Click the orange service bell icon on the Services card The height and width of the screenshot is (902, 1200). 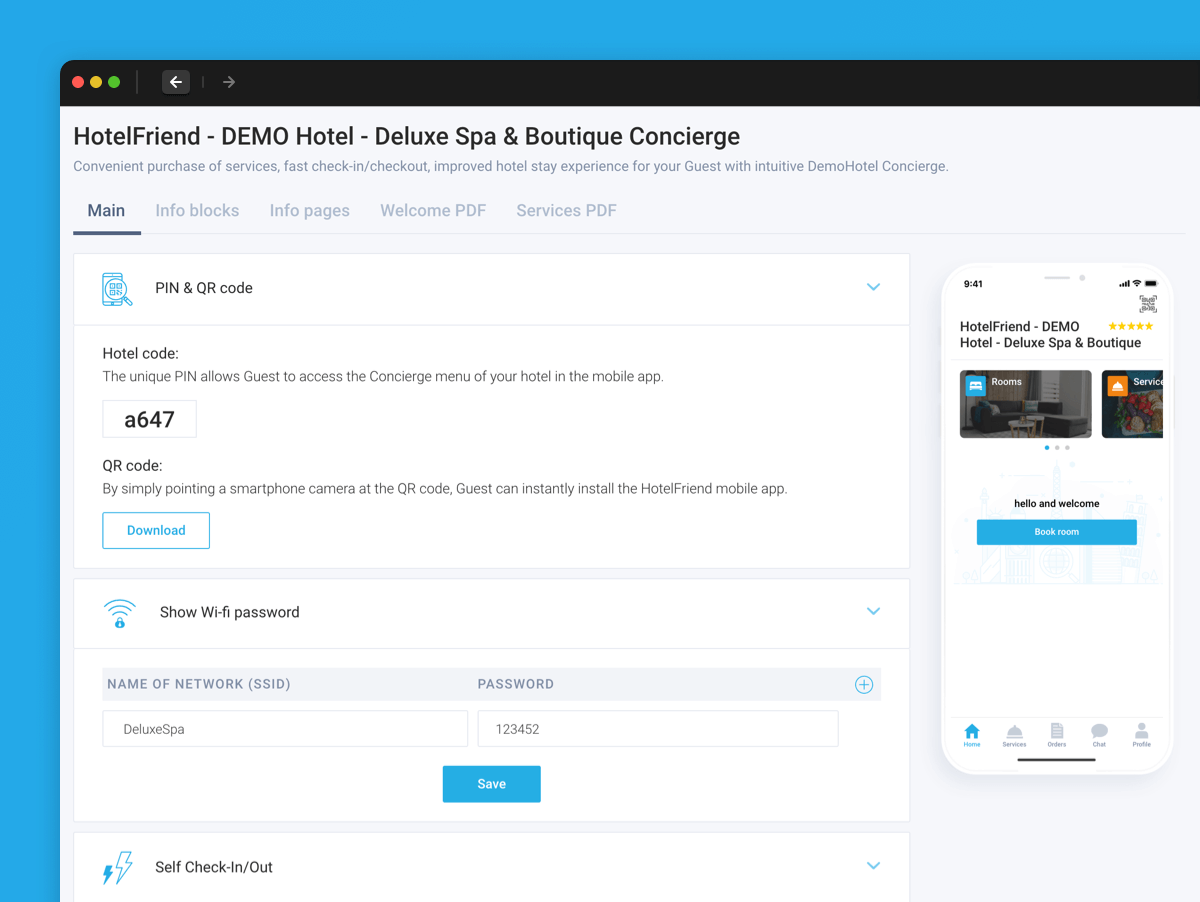(x=1117, y=385)
